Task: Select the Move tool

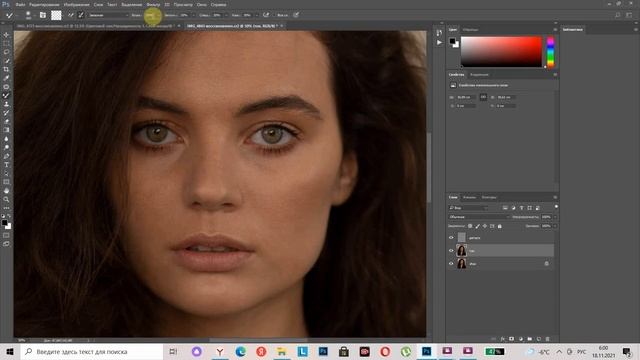Action: [x=6, y=35]
